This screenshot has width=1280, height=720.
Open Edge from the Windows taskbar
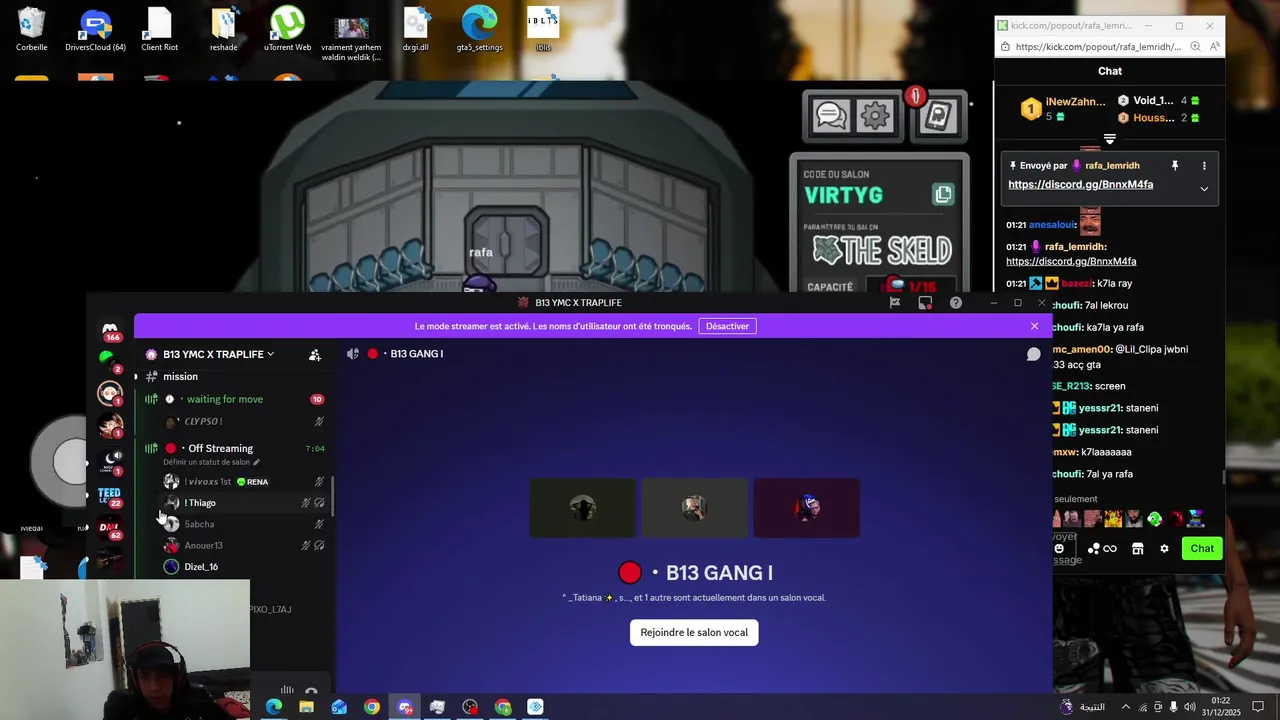(x=273, y=707)
